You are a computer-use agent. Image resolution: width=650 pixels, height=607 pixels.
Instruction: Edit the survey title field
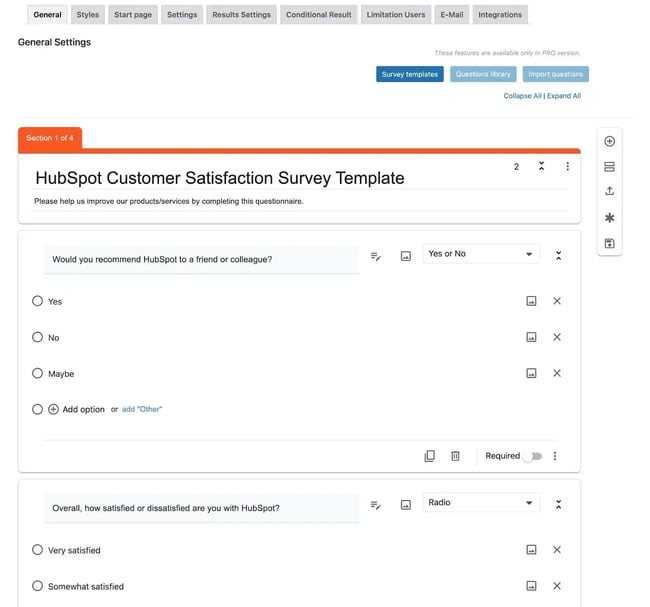[x=299, y=178]
